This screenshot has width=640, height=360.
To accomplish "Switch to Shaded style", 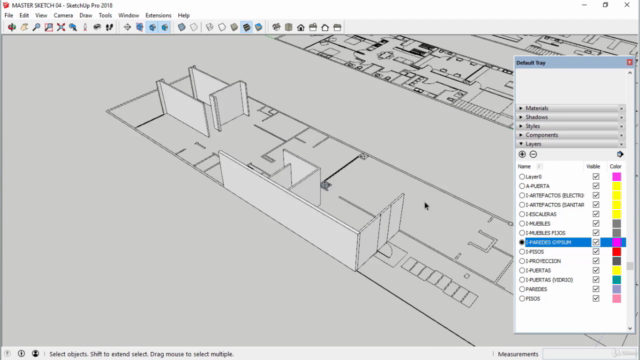I will click(234, 27).
